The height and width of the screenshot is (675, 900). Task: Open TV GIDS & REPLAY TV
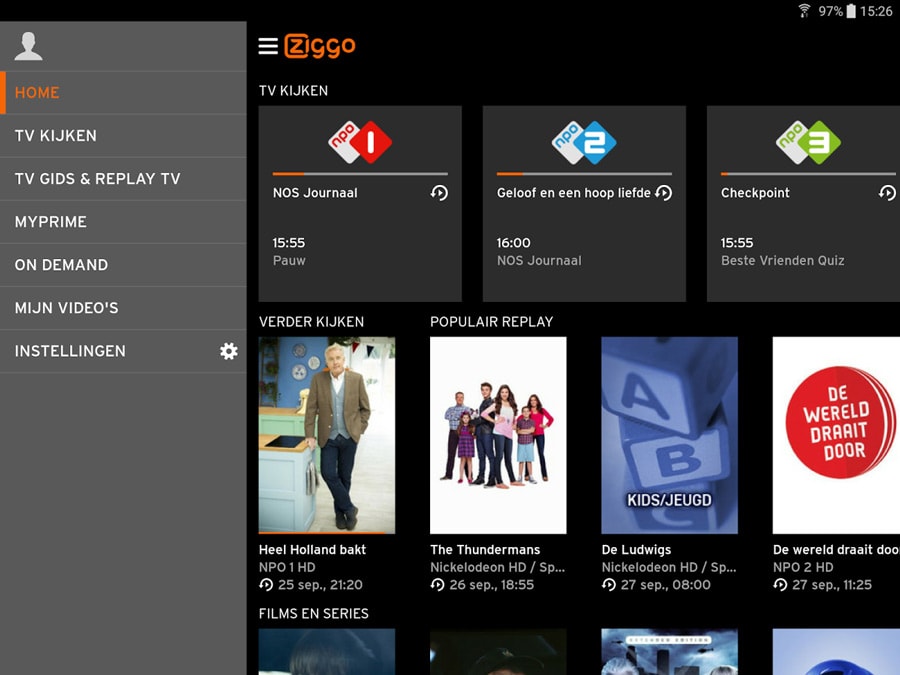(123, 179)
